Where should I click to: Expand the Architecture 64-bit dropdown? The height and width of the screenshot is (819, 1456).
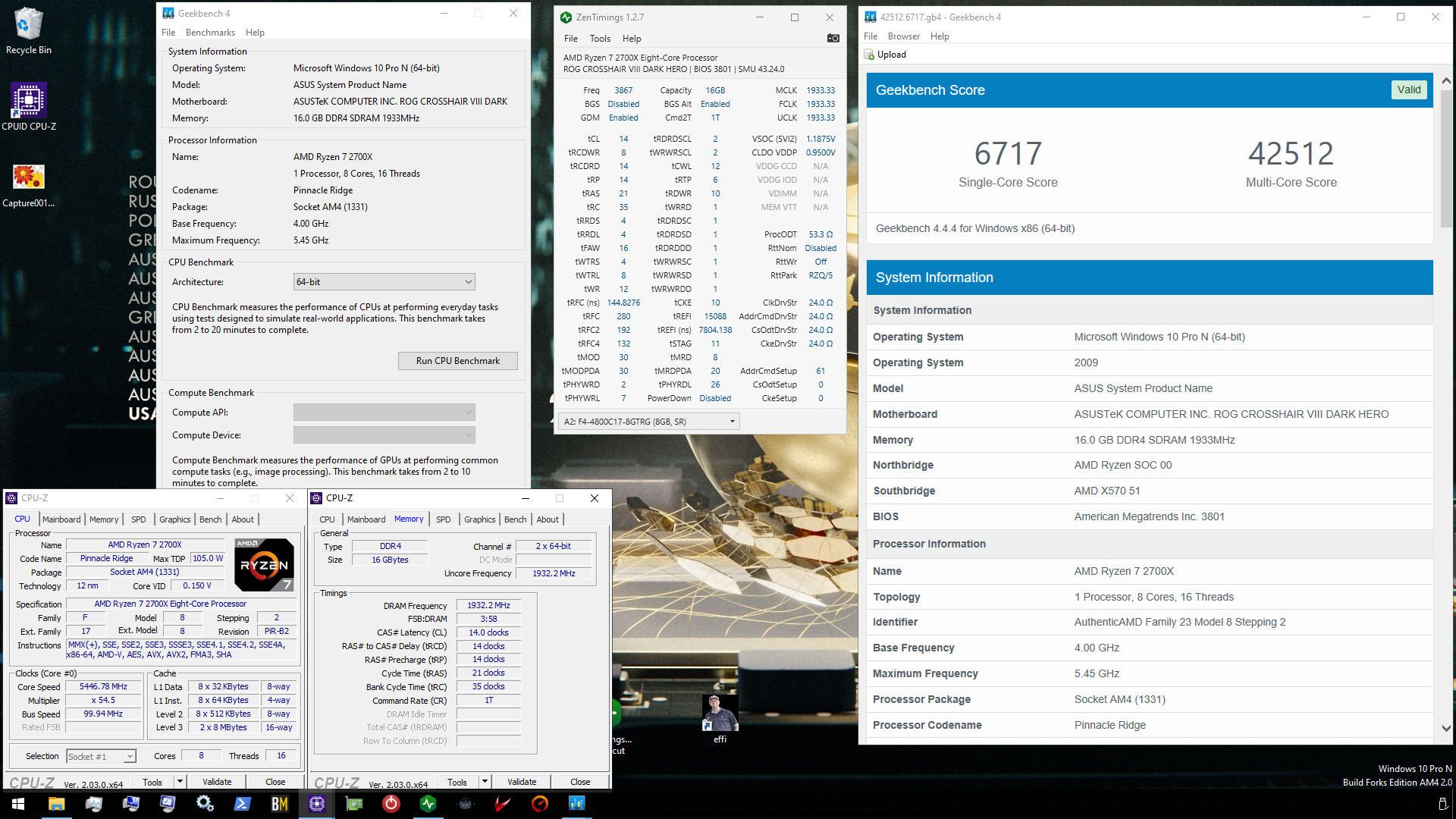[384, 282]
